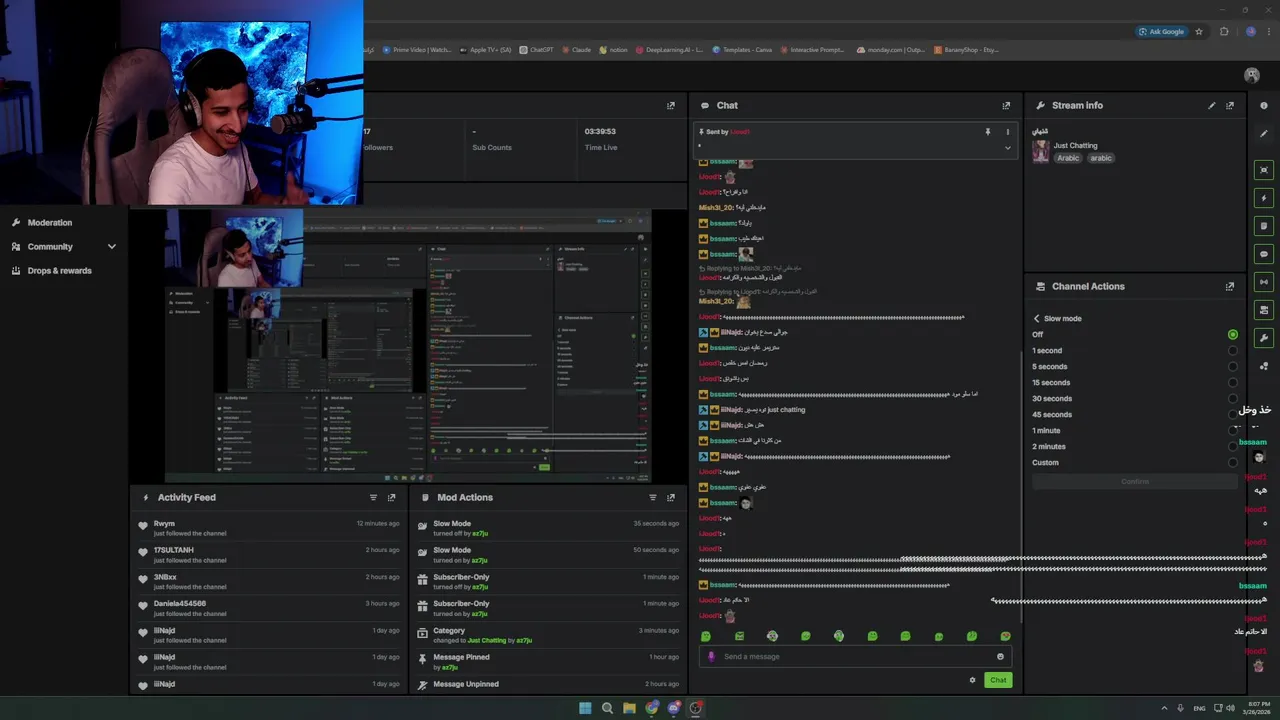1280x720 pixels.
Task: Open az7ju link in Category mod action
Action: [x=524, y=641]
